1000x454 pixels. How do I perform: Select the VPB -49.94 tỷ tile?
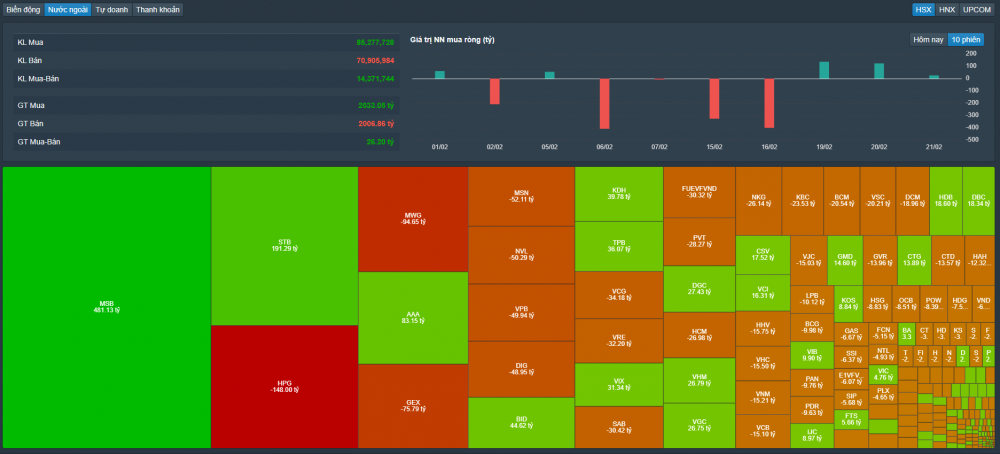[x=521, y=312]
